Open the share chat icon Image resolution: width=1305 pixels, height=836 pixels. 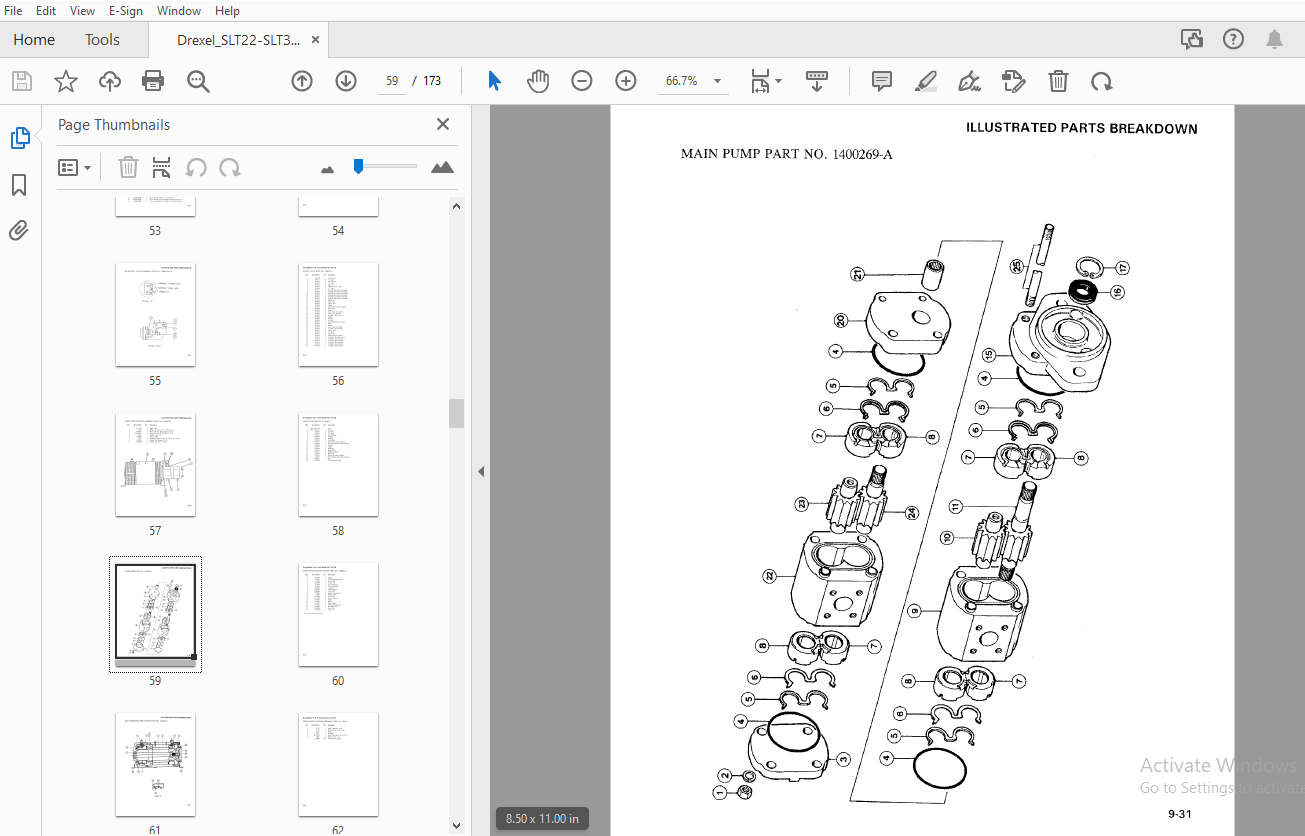click(1192, 39)
